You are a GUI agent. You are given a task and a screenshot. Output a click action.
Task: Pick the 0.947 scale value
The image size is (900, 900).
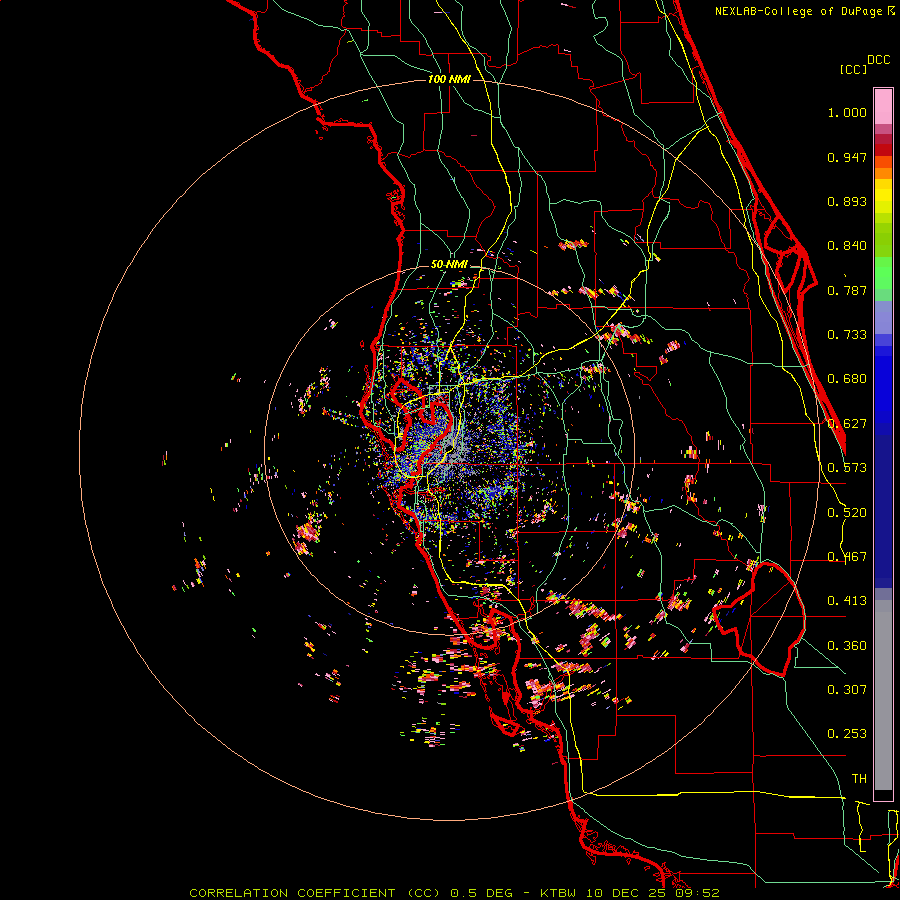coord(846,157)
